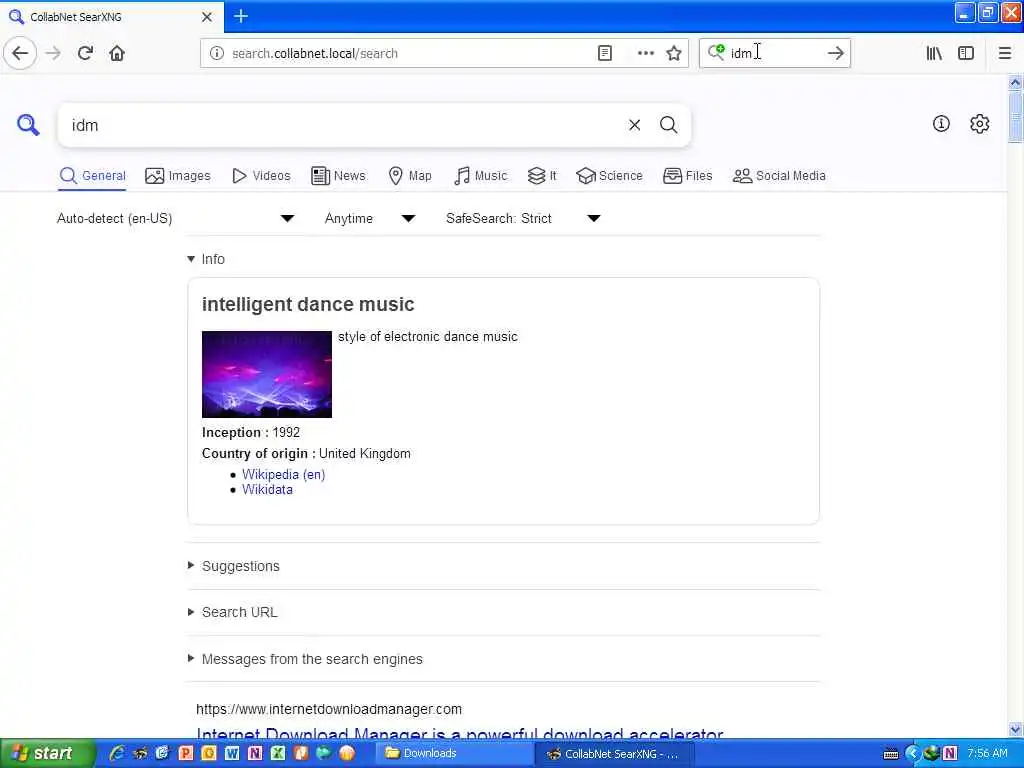This screenshot has height=768, width=1024.
Task: Open the Internet Download Manager result
Action: (x=460, y=734)
